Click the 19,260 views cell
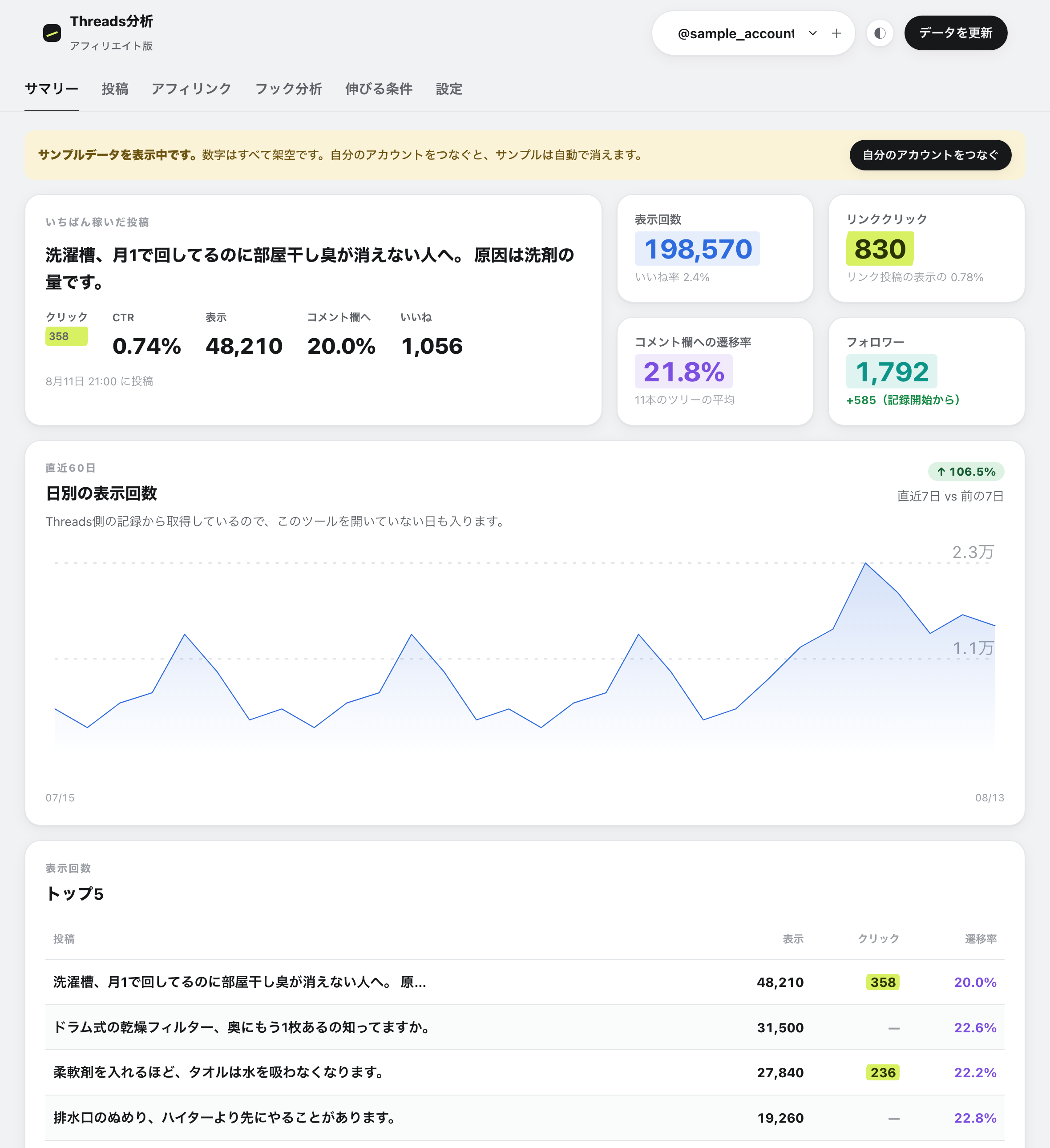This screenshot has width=1050, height=1148. (x=780, y=1117)
